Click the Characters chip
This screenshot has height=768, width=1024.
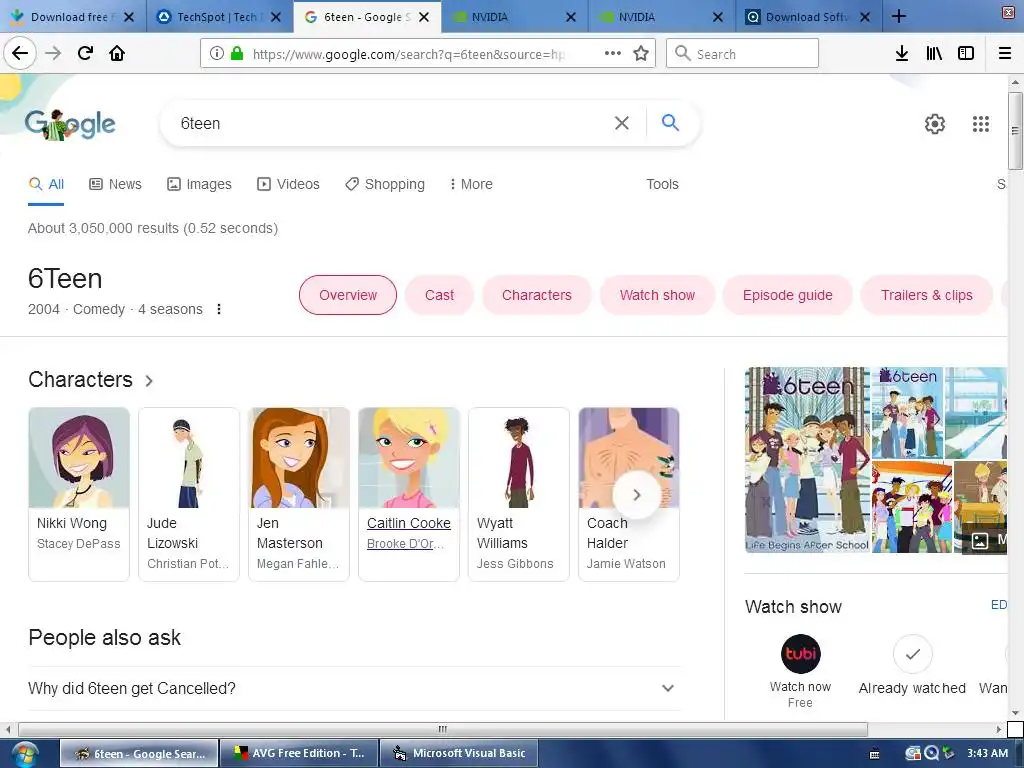coord(537,295)
